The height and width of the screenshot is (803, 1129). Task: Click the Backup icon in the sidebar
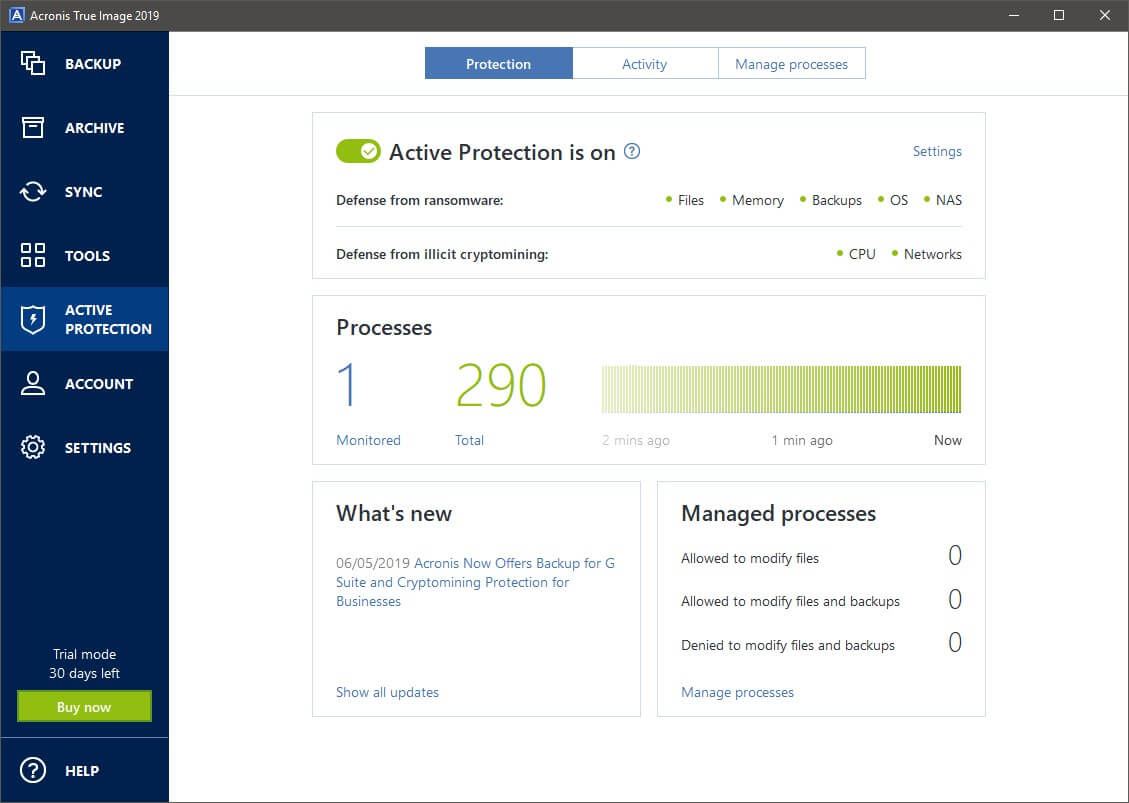point(32,63)
